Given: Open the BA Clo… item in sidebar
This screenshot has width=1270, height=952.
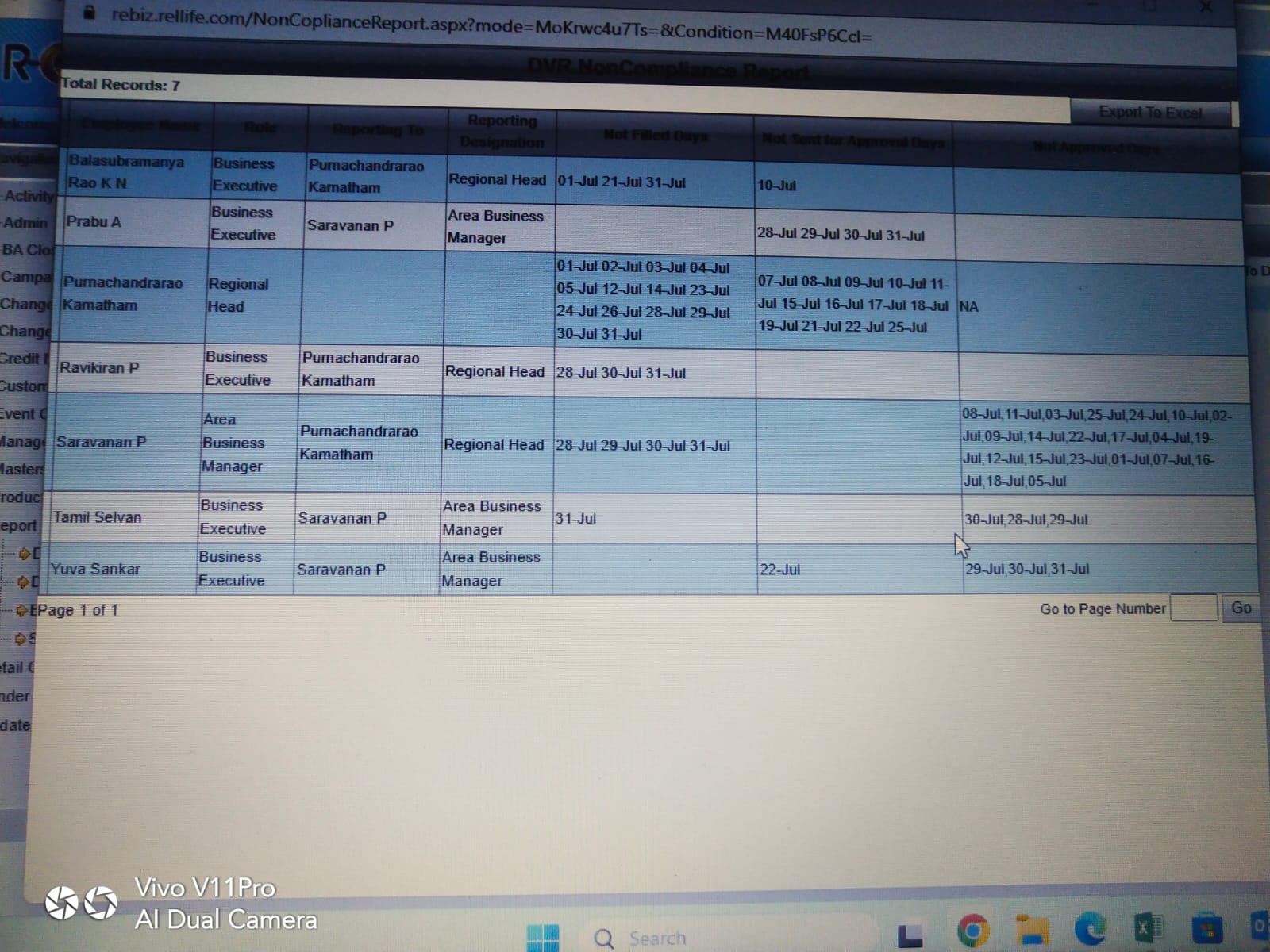Looking at the screenshot, I should click(x=27, y=250).
